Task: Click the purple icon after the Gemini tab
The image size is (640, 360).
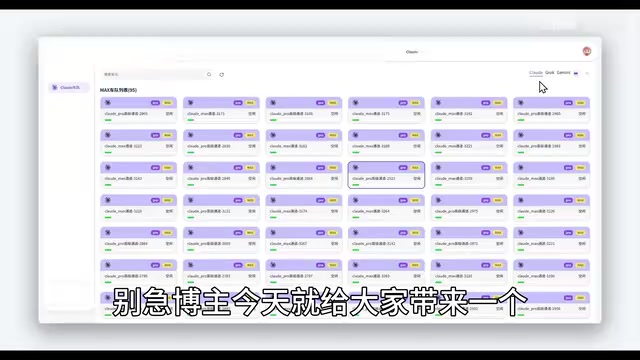Action: (x=576, y=73)
